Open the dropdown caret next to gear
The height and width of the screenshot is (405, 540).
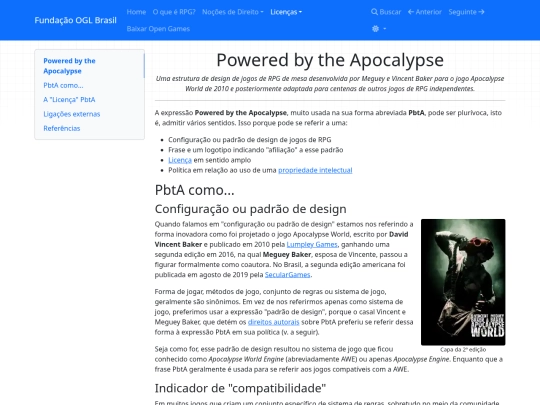[x=384, y=29]
